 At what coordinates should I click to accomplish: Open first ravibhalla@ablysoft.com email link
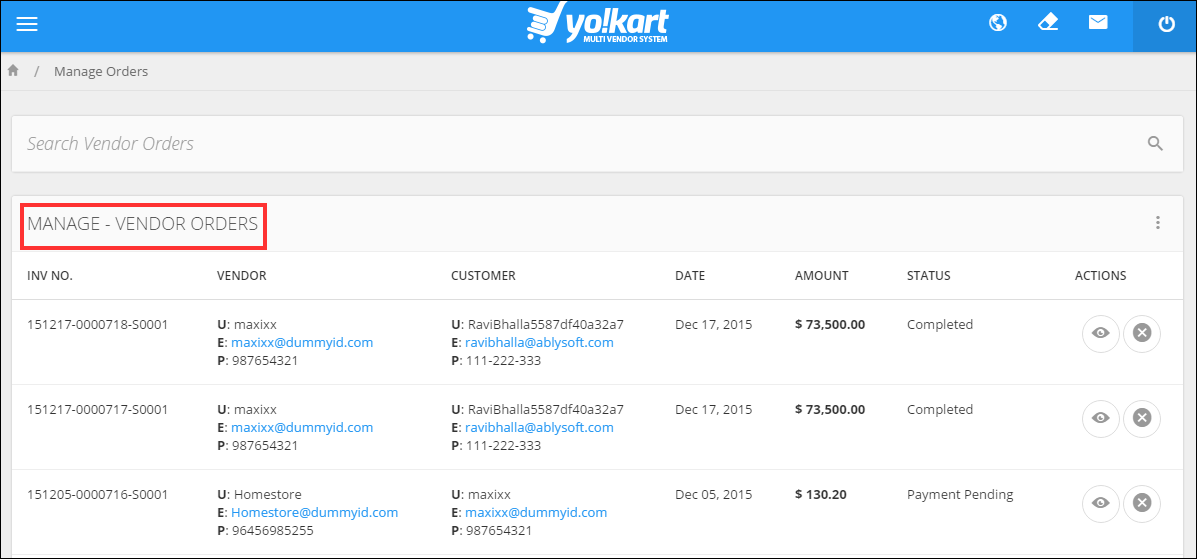pyautogui.click(x=539, y=342)
